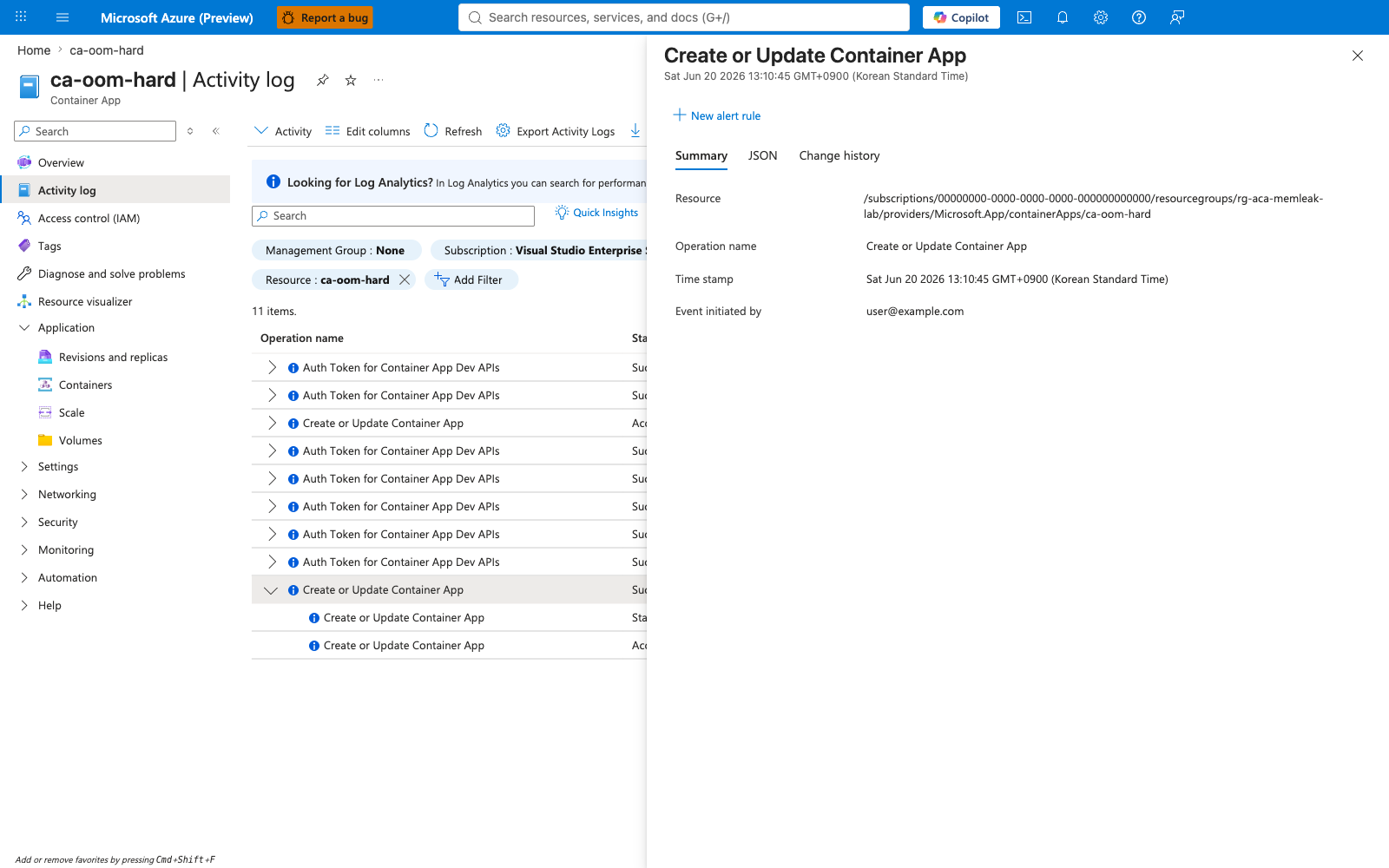Expand the Security menu group
Image resolution: width=1389 pixels, height=868 pixels.
pyautogui.click(x=24, y=523)
